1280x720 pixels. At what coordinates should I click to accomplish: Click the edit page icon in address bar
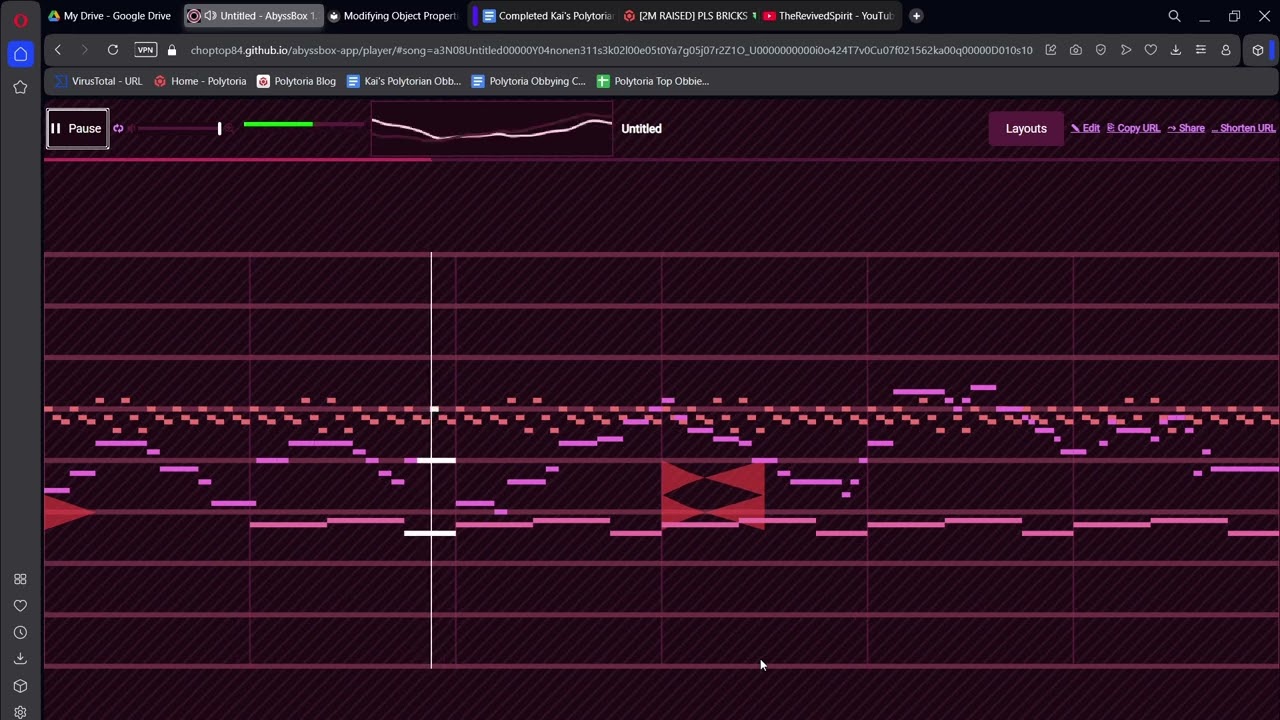click(x=1050, y=50)
